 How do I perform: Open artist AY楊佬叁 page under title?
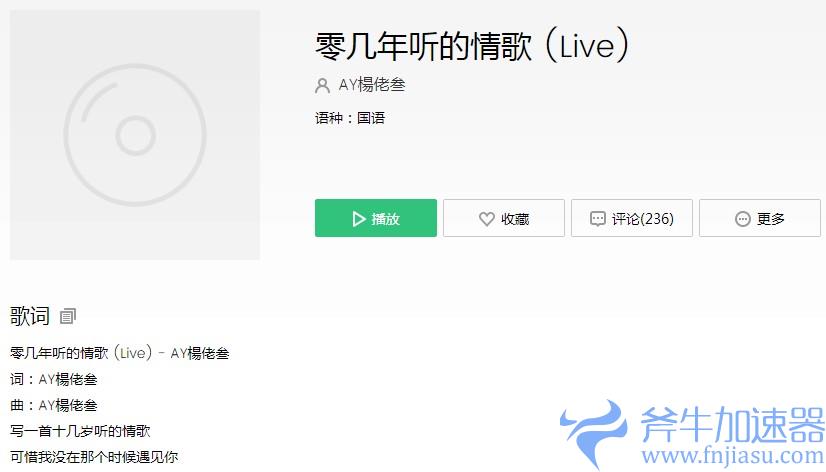coord(372,85)
